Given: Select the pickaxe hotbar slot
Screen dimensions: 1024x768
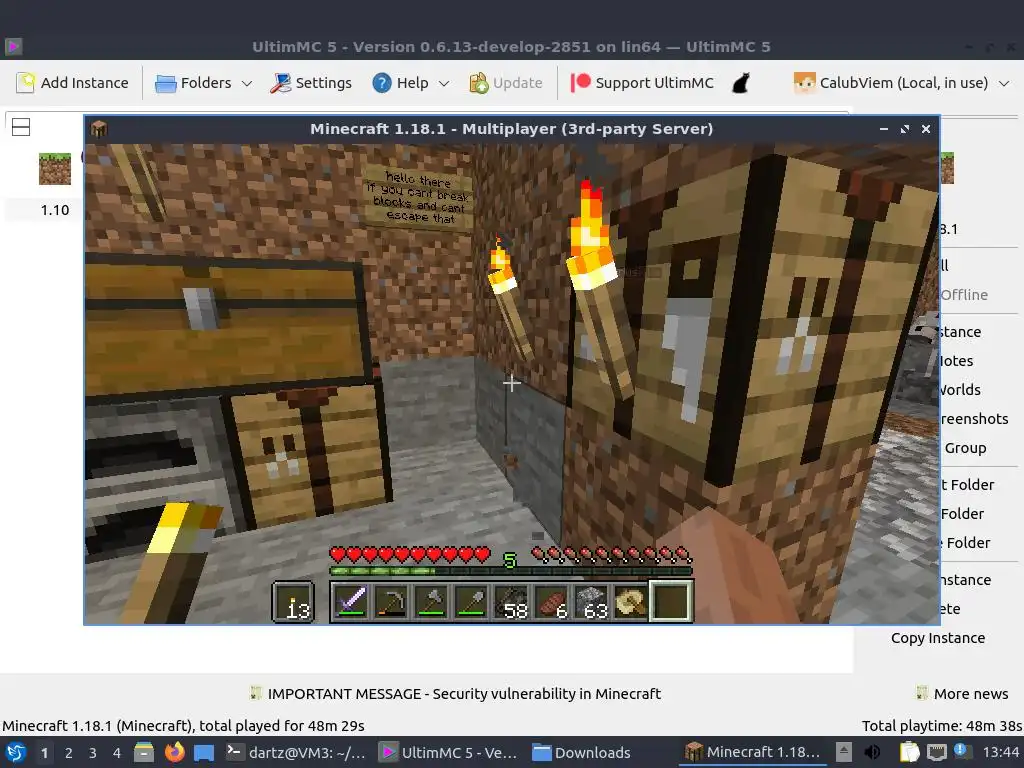Looking at the screenshot, I should pyautogui.click(x=391, y=601).
